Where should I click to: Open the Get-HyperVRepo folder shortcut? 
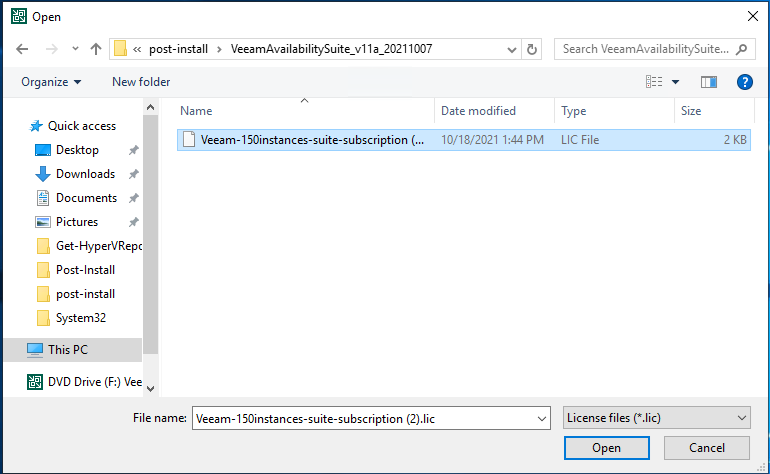tap(89, 246)
